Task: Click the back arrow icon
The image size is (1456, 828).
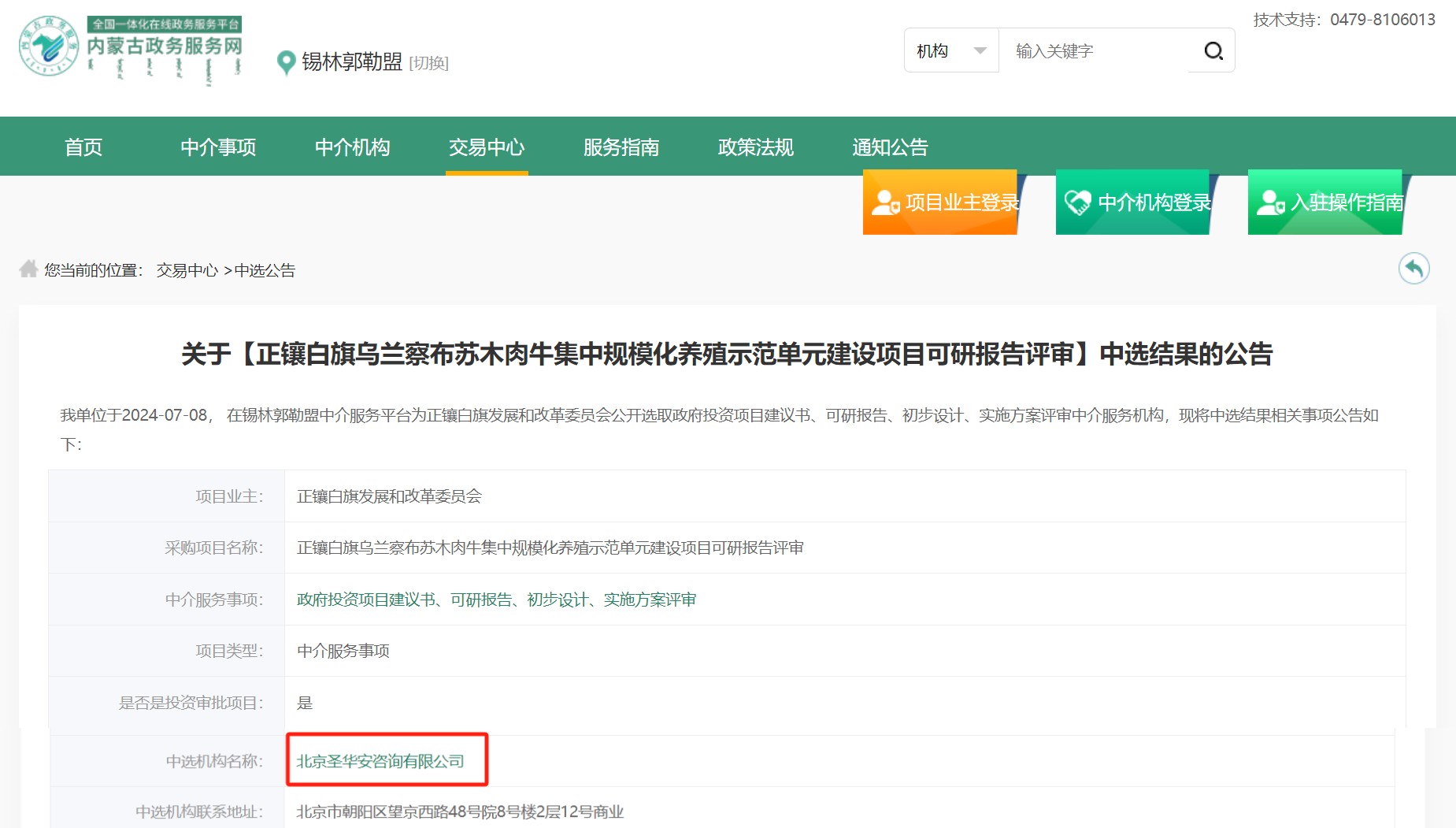Action: pyautogui.click(x=1414, y=268)
